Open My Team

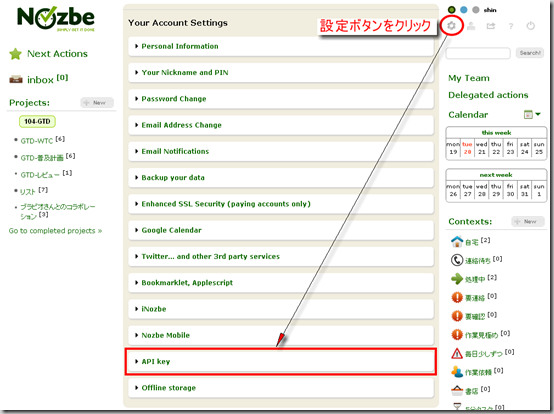tap(469, 78)
